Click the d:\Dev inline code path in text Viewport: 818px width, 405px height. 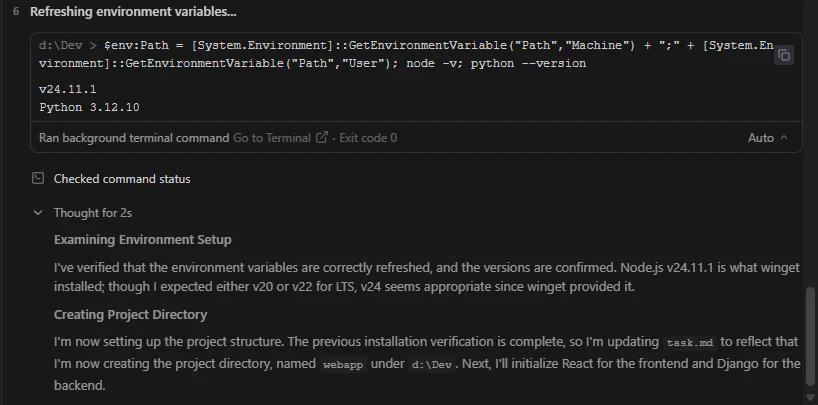click(432, 364)
